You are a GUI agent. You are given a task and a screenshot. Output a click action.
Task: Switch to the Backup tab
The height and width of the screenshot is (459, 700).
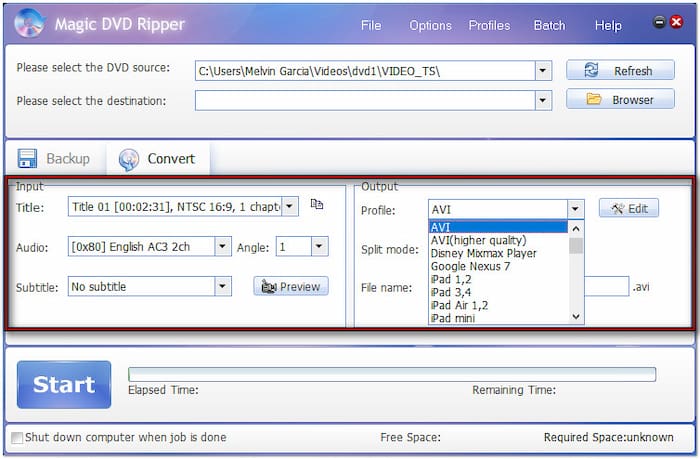(54, 159)
